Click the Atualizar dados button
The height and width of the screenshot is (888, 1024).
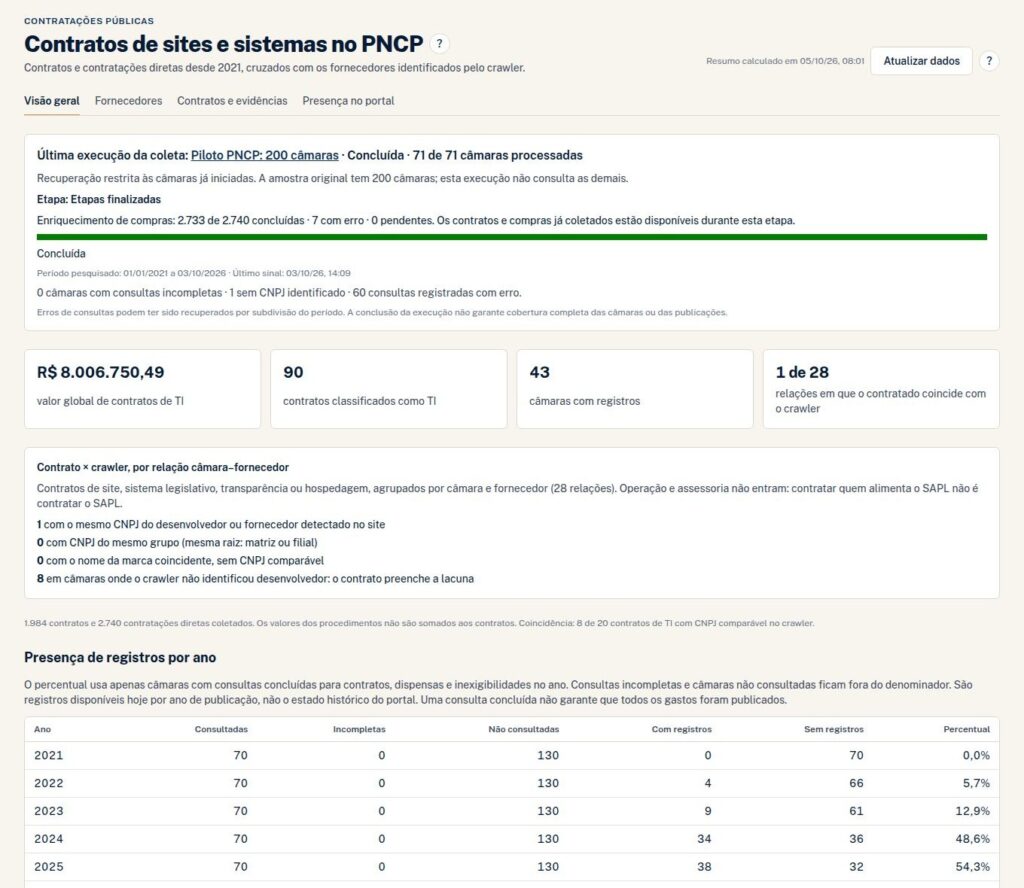921,61
